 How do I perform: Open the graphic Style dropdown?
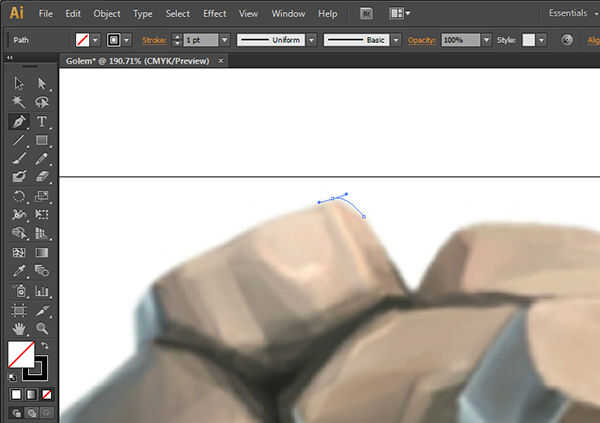click(541, 40)
